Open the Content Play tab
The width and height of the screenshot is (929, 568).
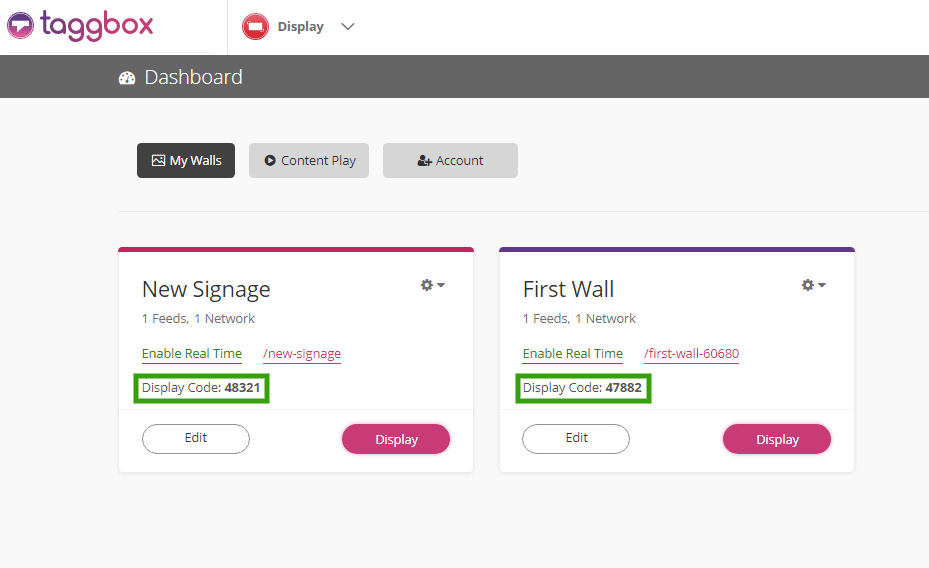[x=309, y=160]
